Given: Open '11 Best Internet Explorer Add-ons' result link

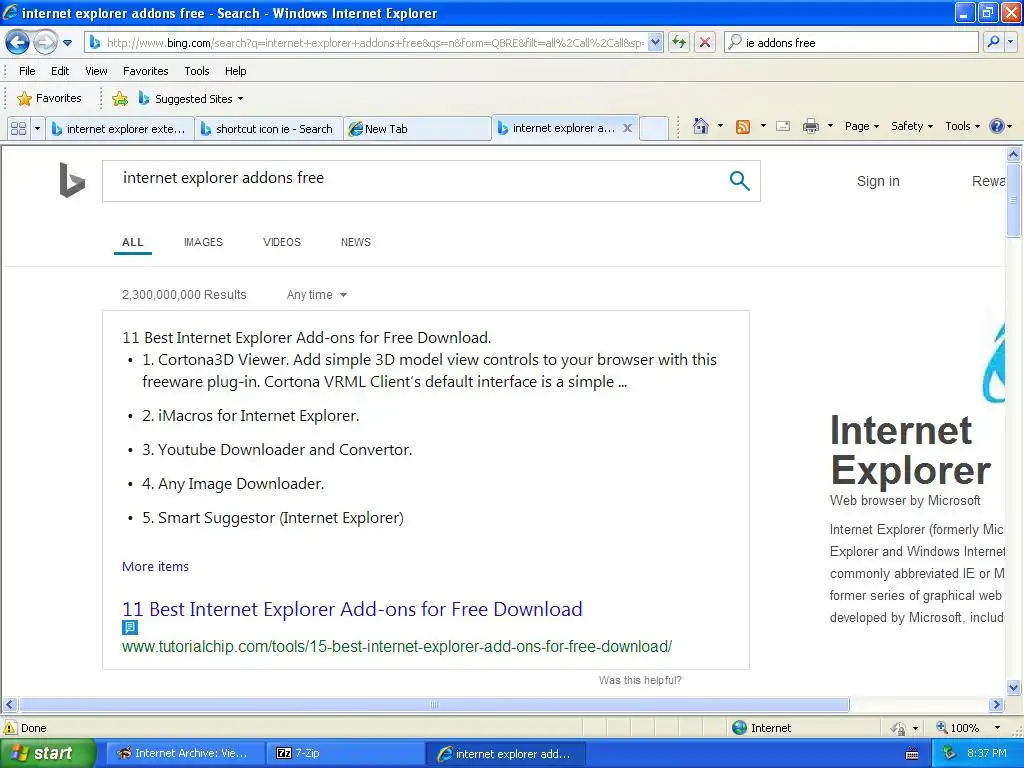Looking at the screenshot, I should (x=352, y=609).
